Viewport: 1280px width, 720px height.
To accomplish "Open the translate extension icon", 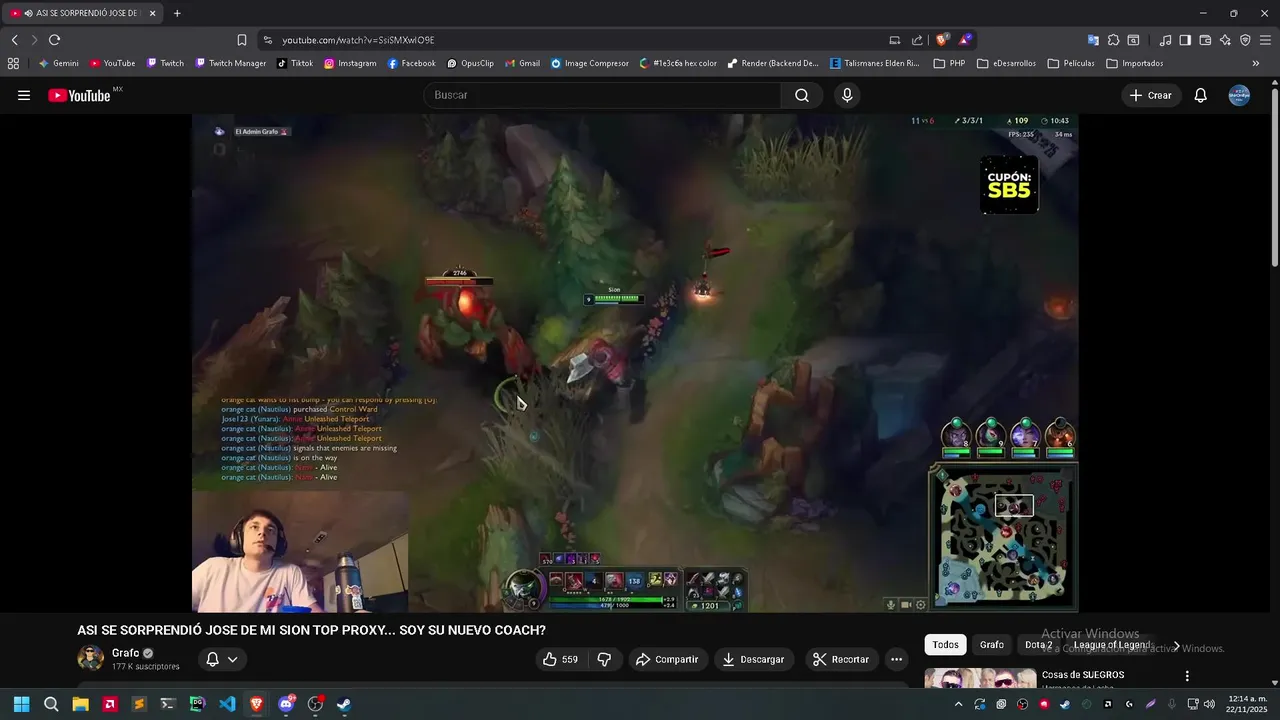I will [1093, 40].
